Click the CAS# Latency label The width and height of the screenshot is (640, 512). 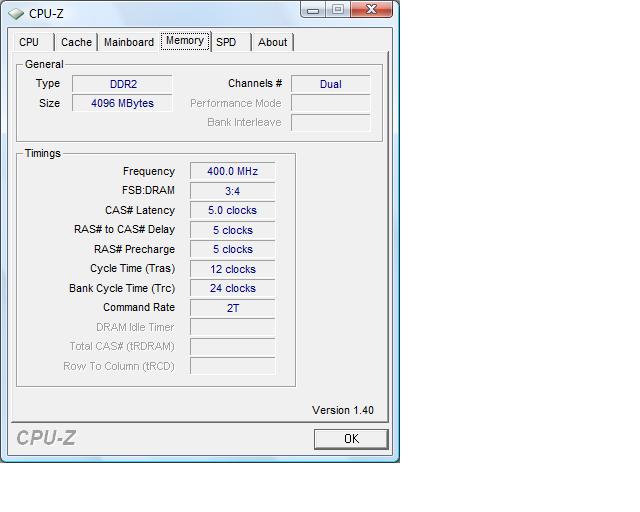point(140,210)
